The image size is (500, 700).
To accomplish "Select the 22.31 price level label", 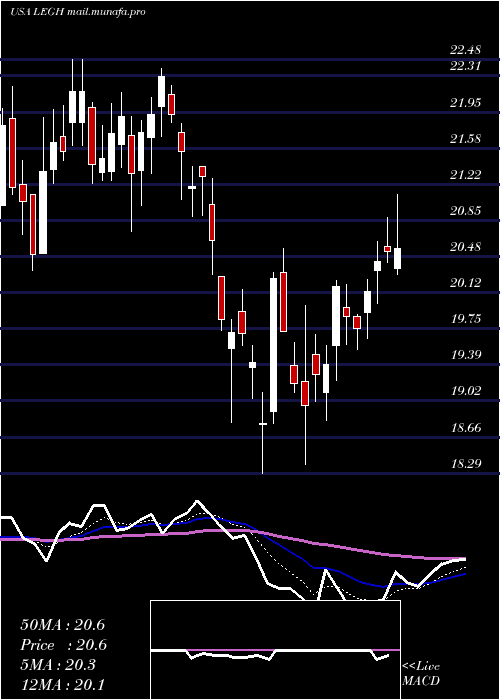I will tap(465, 66).
